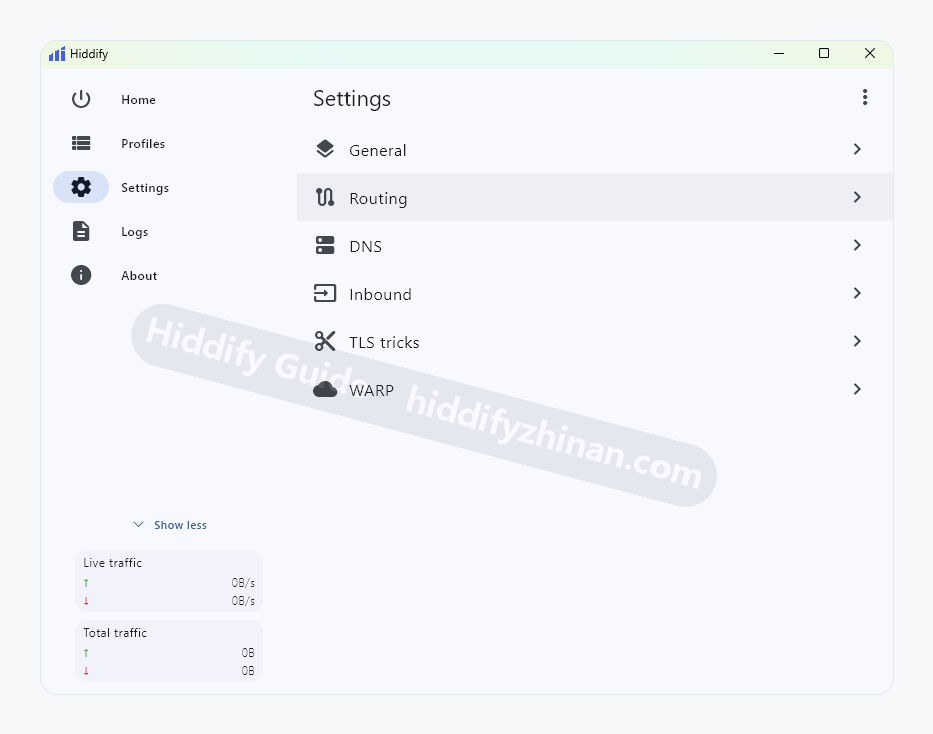Click the Total traffic card title

(115, 633)
